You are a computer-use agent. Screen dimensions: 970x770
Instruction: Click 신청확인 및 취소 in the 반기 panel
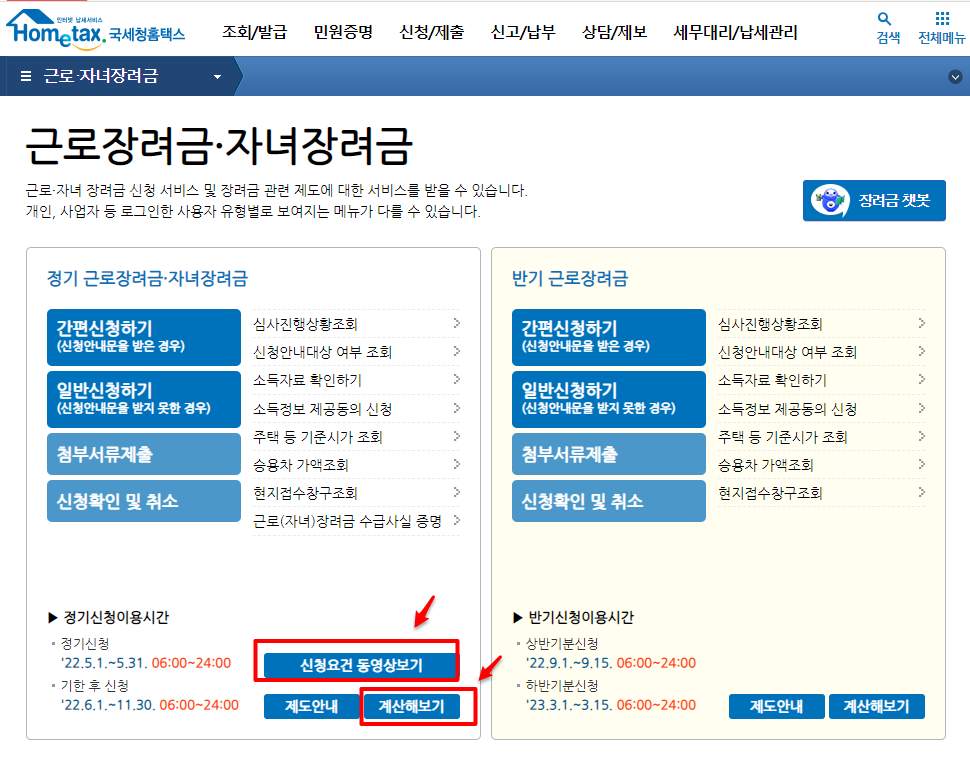coord(609,501)
